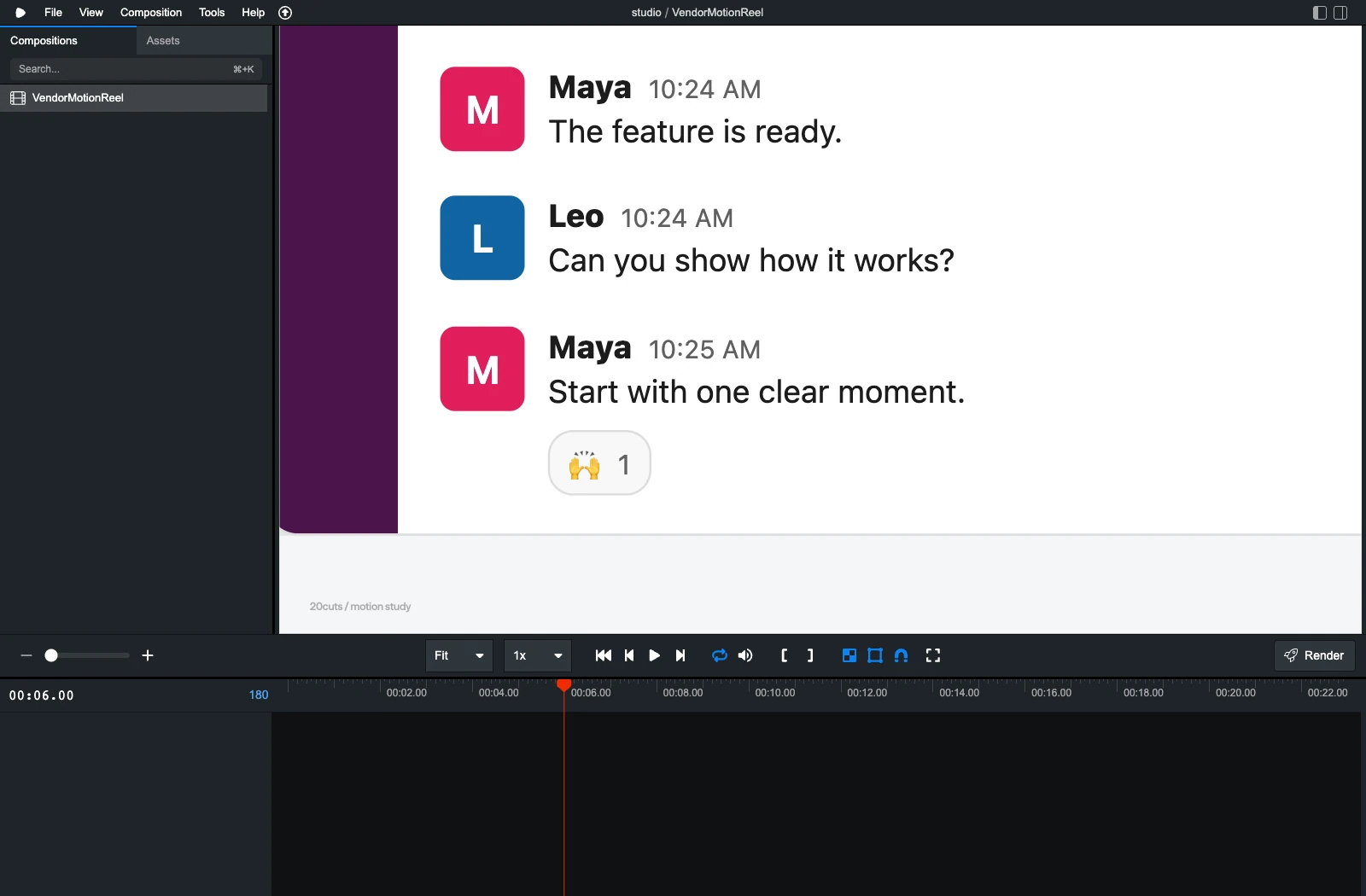Toggle canvas outline bounds icon
This screenshot has width=1366, height=896.
tap(875, 655)
